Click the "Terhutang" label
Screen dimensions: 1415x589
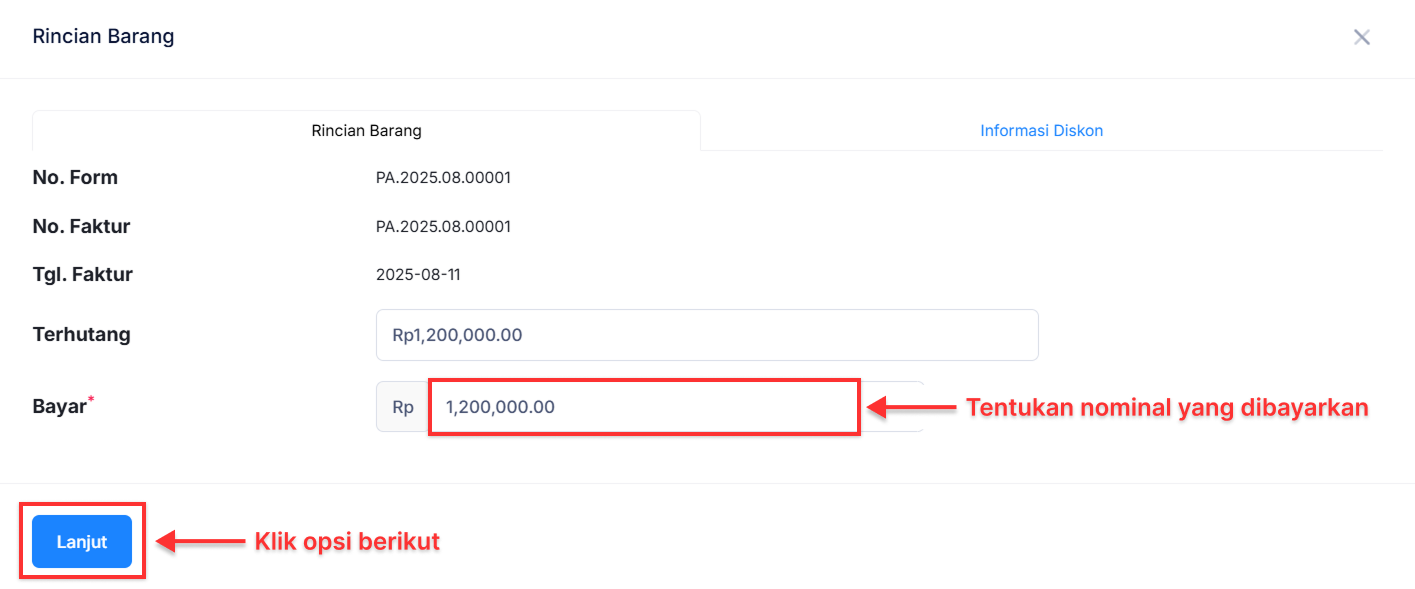pyautogui.click(x=81, y=335)
